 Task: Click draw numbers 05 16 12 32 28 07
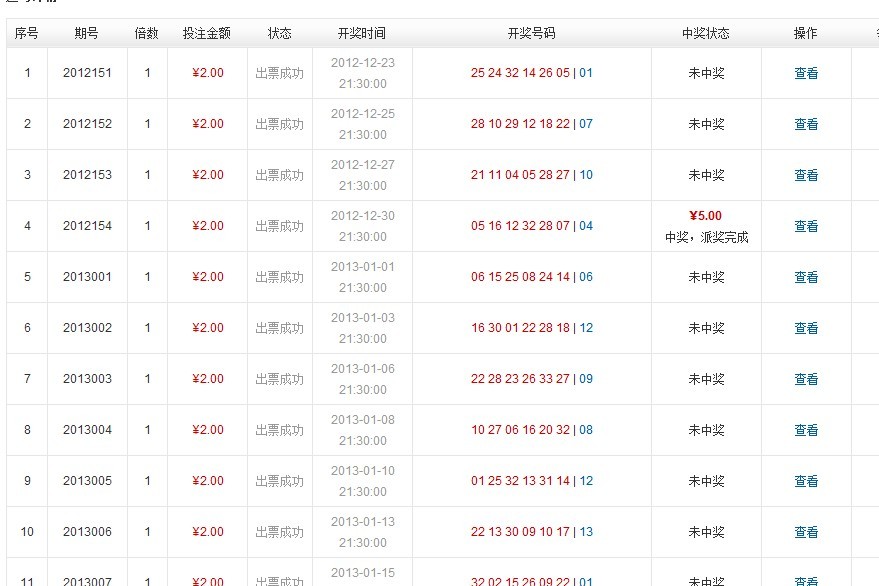pos(520,226)
